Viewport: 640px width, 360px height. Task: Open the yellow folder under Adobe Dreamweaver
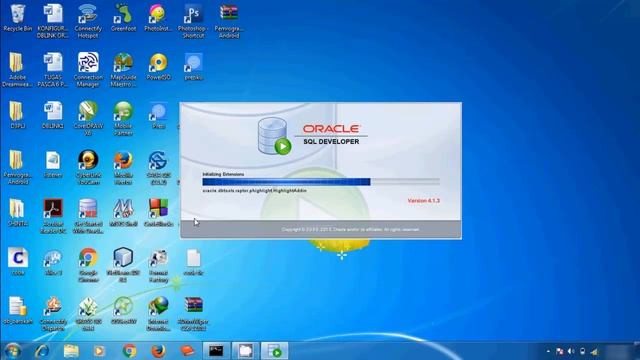(17, 115)
